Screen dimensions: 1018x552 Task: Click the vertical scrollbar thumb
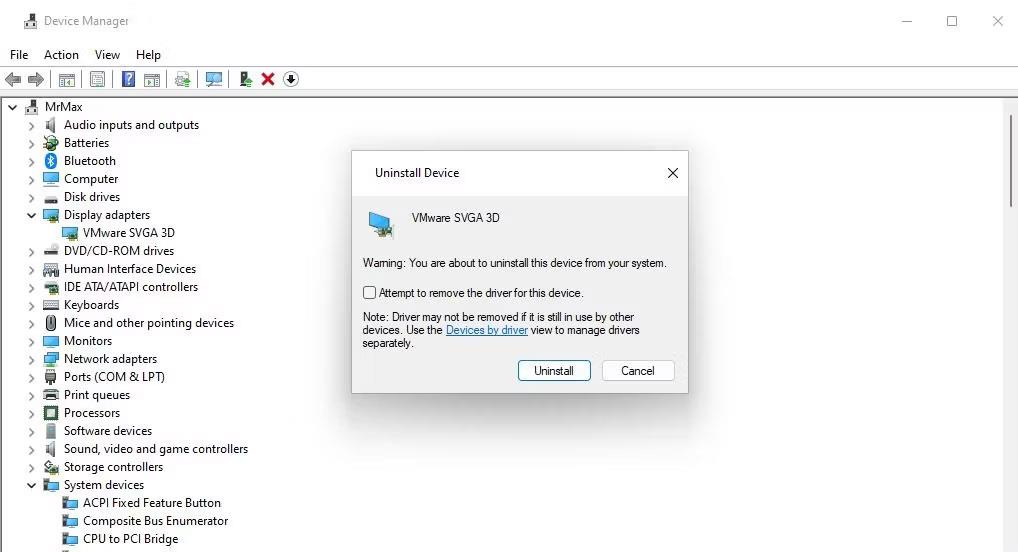tap(1011, 161)
